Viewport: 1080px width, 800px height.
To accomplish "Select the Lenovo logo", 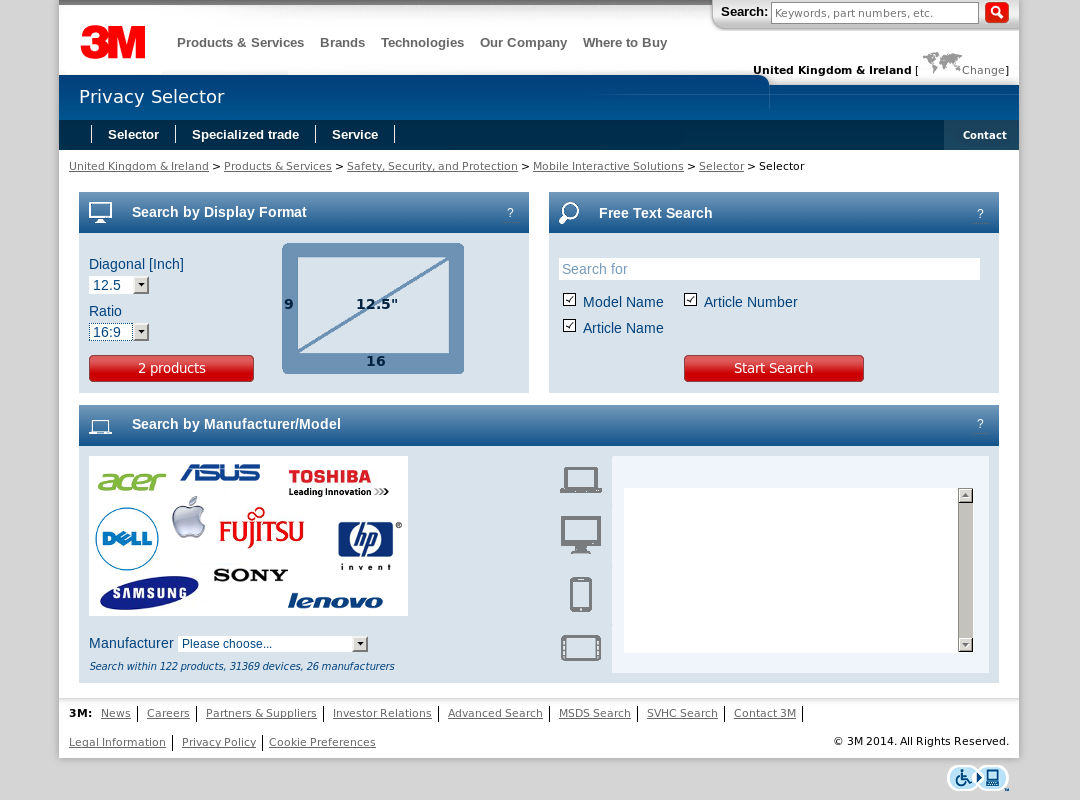I will pos(335,601).
